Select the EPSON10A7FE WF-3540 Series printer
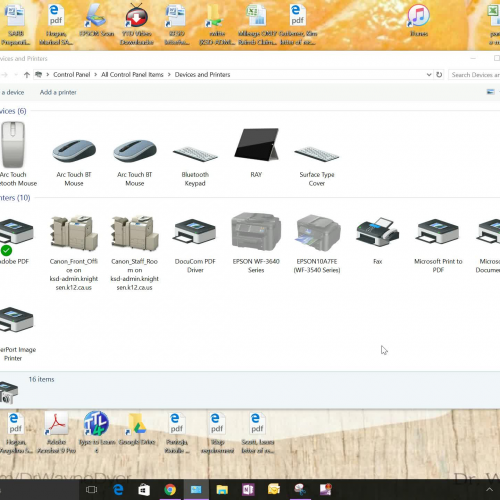 (x=317, y=244)
